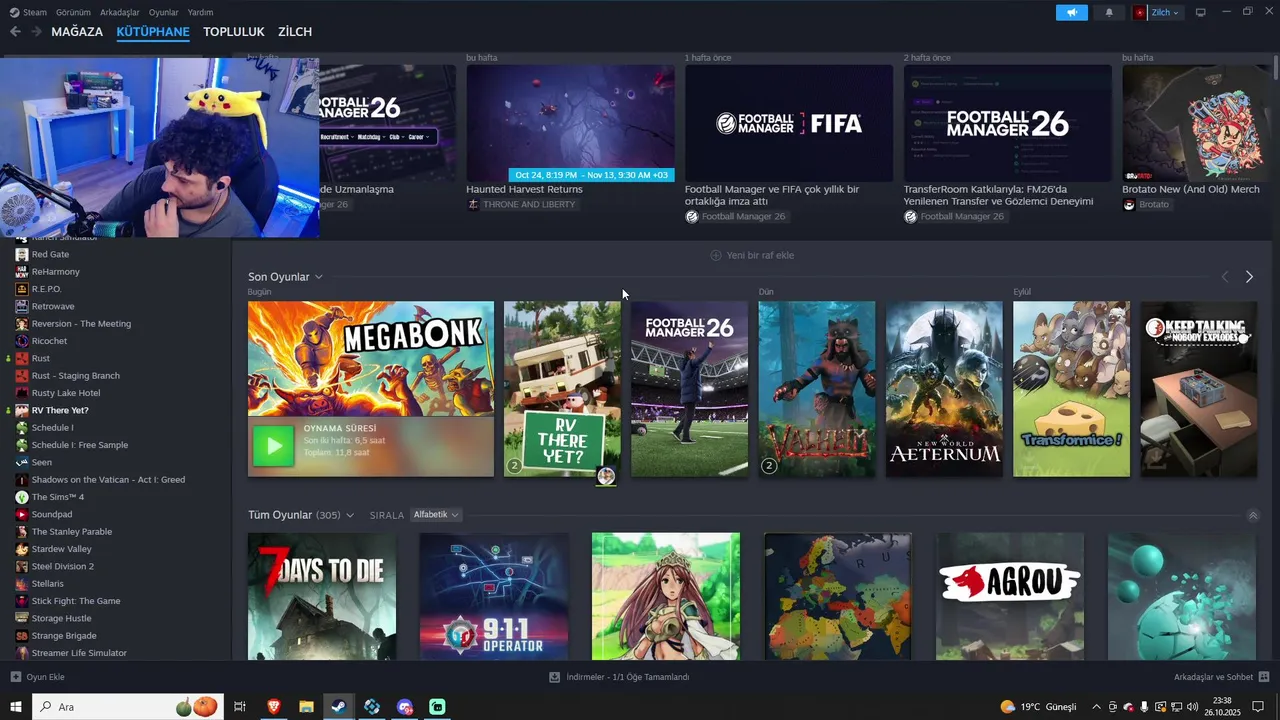Open the Windows Start button

16,707
